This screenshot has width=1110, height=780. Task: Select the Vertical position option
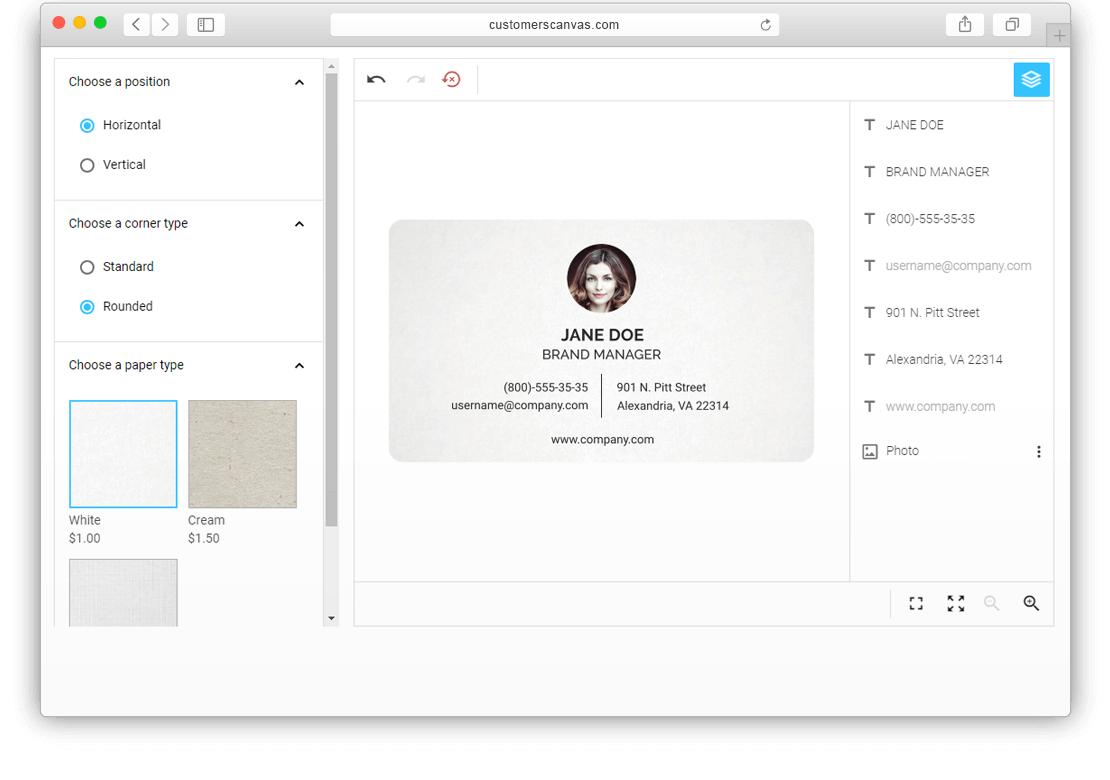coord(87,165)
